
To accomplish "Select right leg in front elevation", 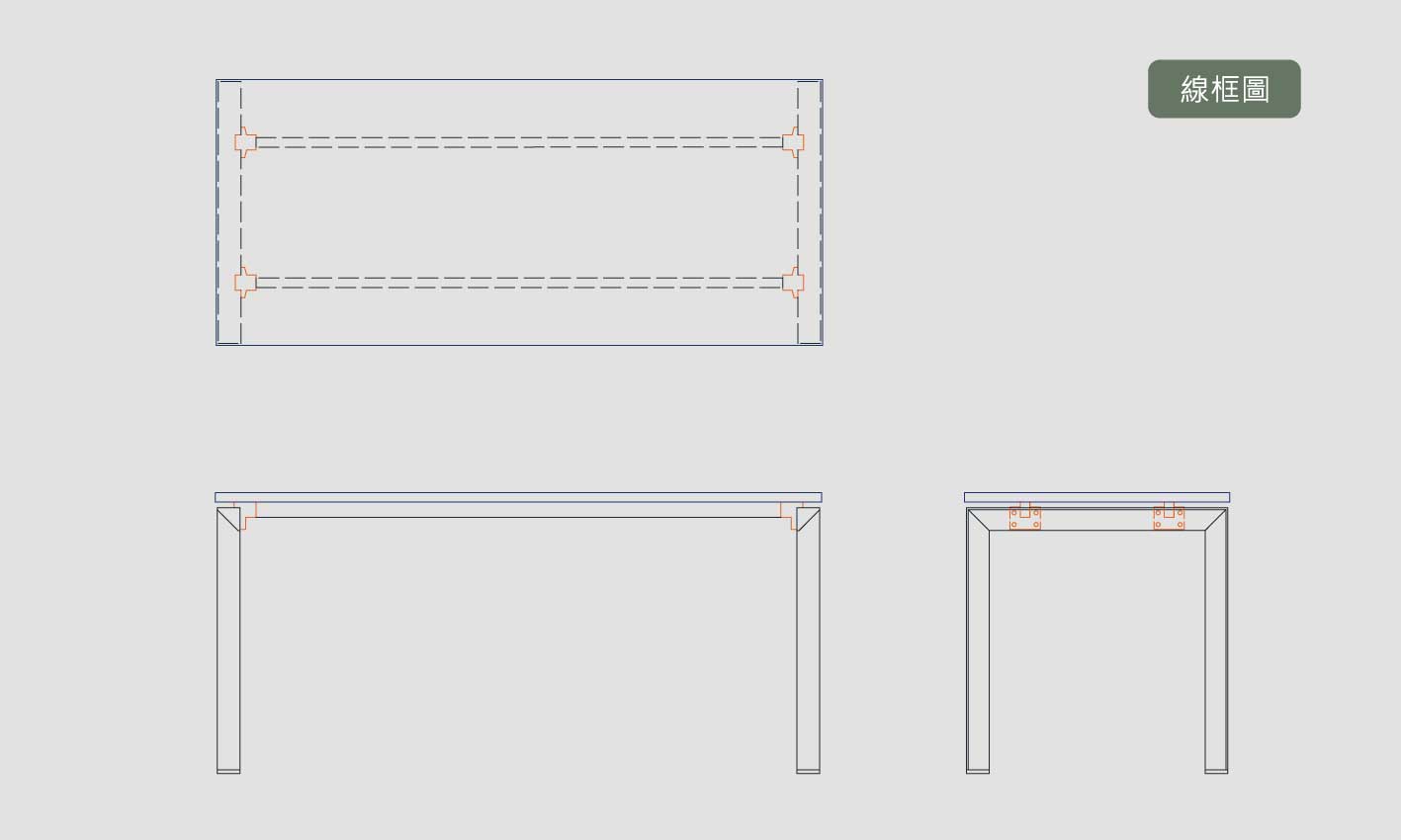I will pos(808,640).
